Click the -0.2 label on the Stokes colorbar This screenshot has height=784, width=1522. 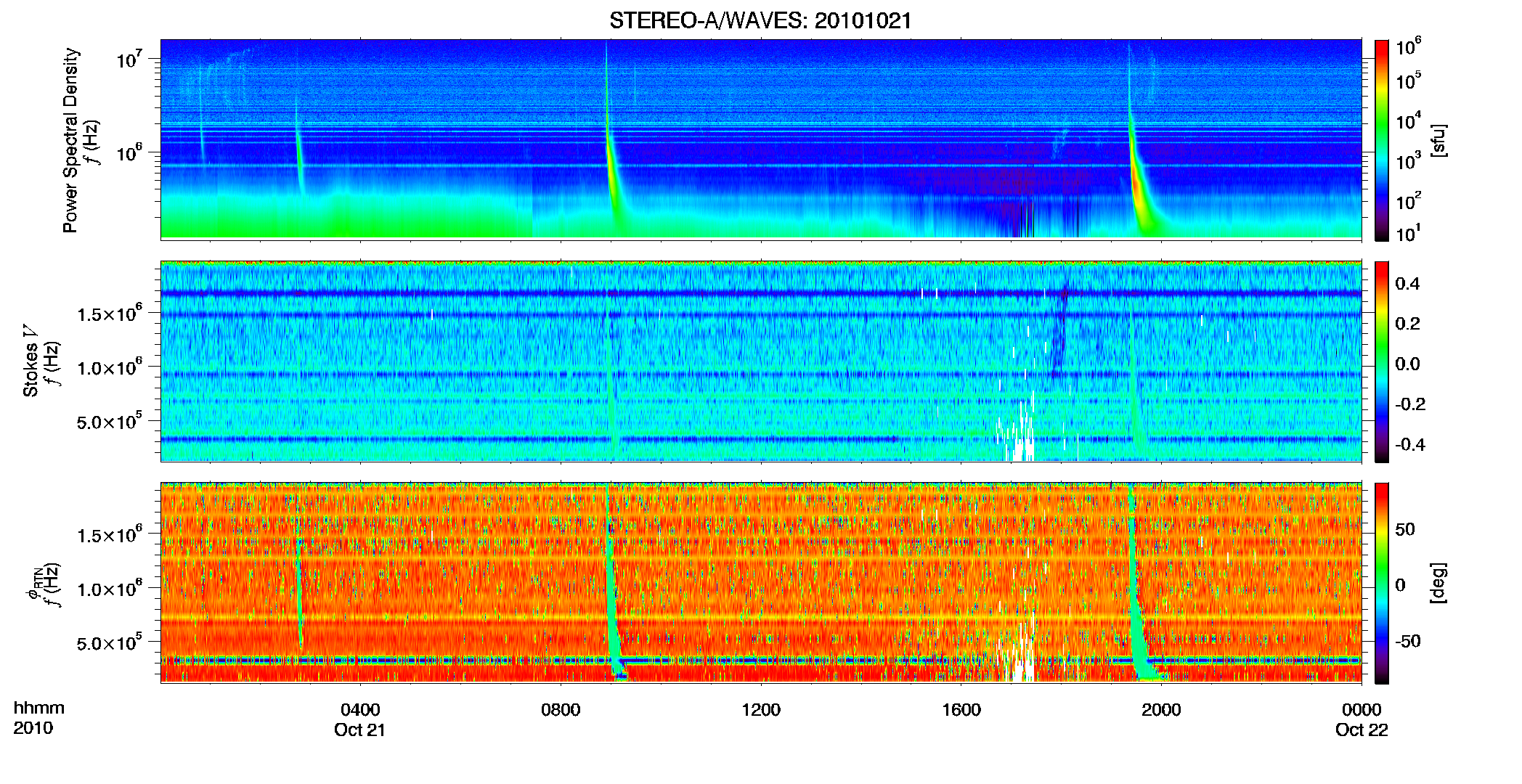tap(1409, 404)
